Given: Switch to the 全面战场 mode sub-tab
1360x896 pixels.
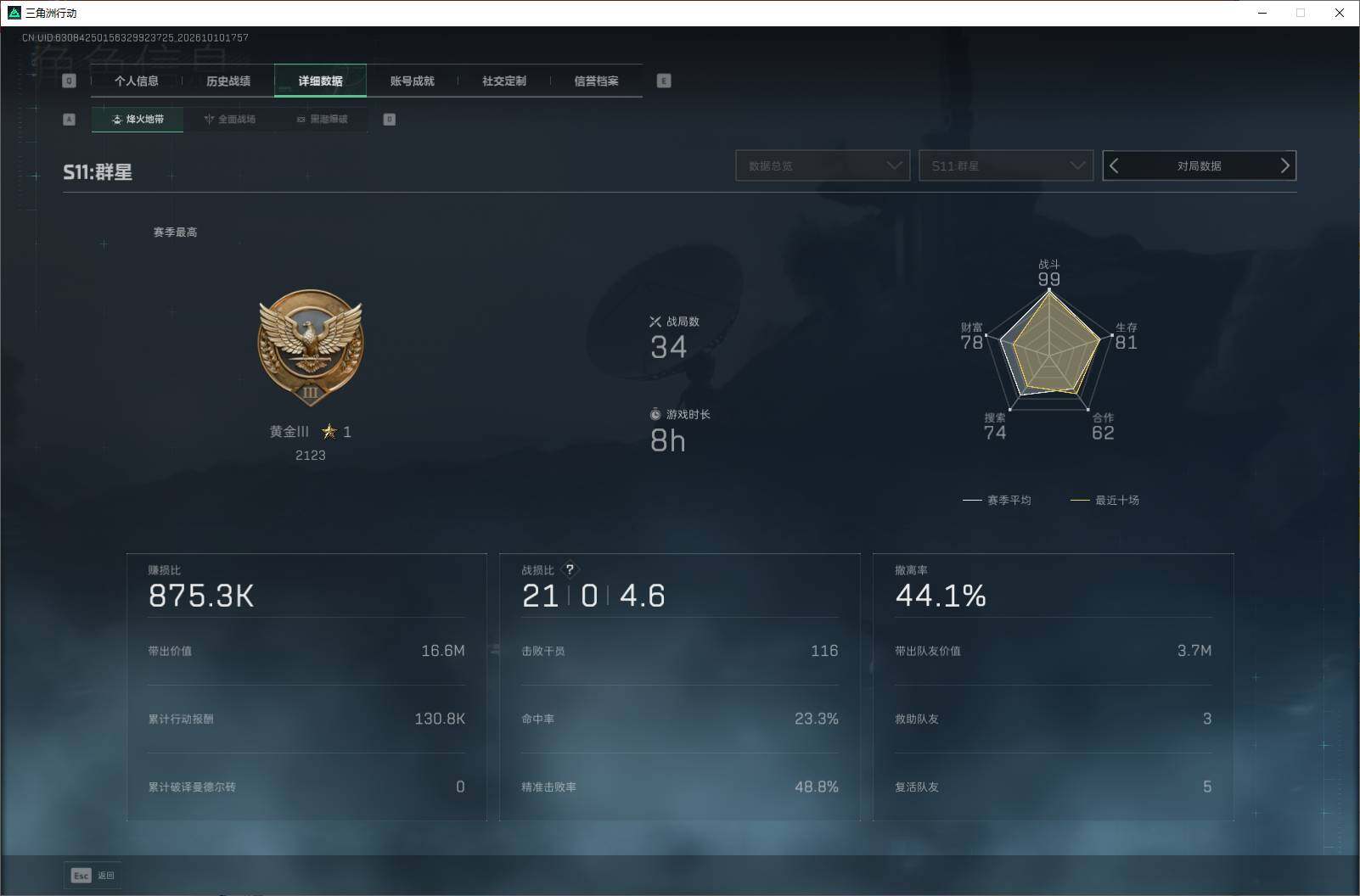Looking at the screenshot, I should (x=229, y=120).
